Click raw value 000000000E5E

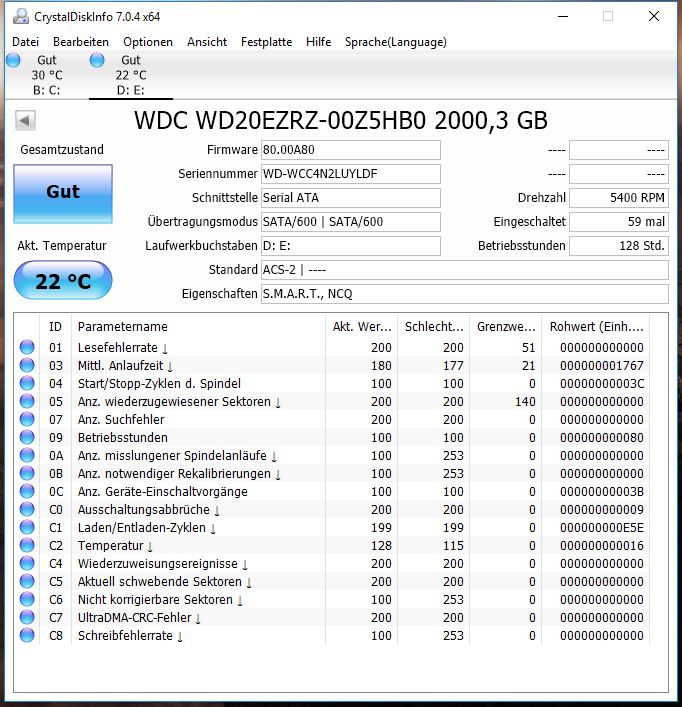pos(602,528)
